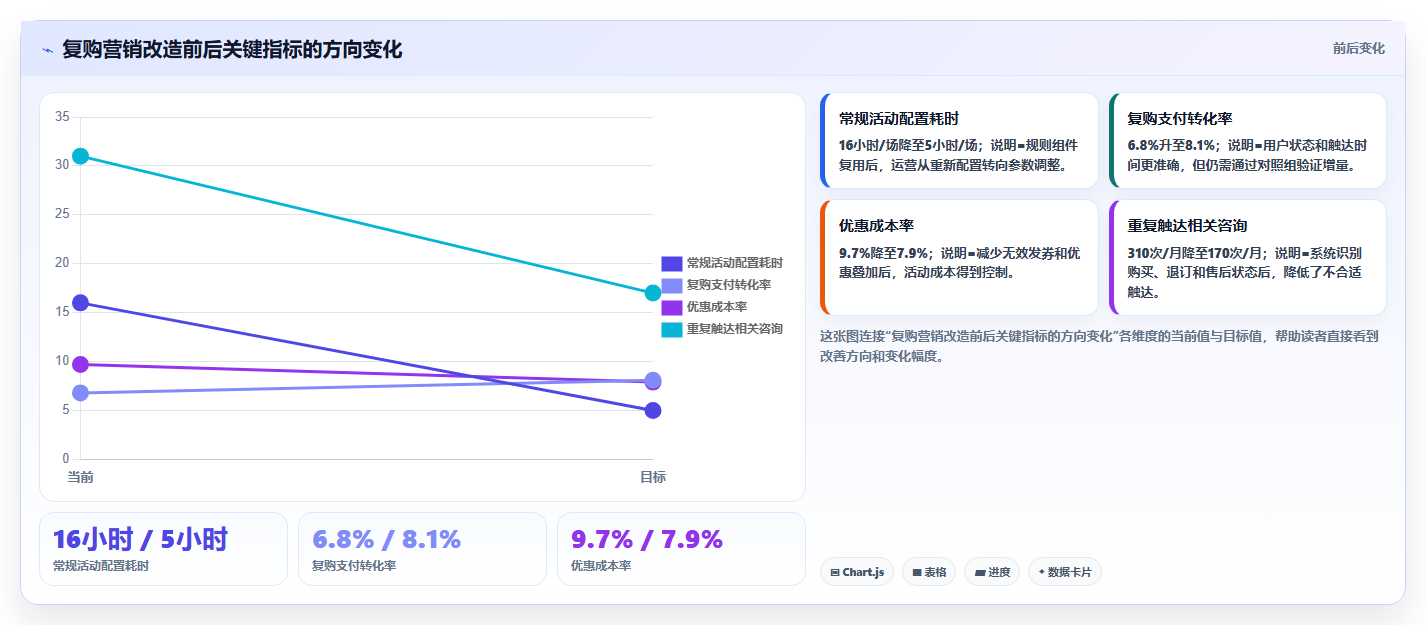Click the indigo 当前 data point at 16
This screenshot has width=1426, height=625.
tap(80, 303)
